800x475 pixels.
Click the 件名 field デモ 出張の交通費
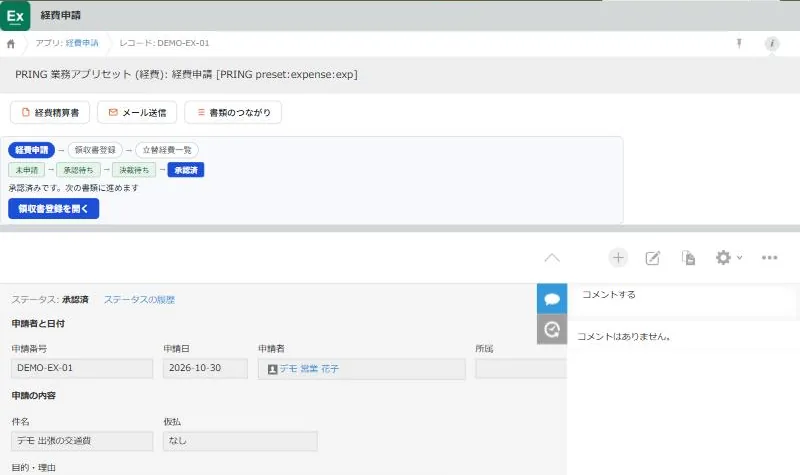pyautogui.click(x=82, y=441)
